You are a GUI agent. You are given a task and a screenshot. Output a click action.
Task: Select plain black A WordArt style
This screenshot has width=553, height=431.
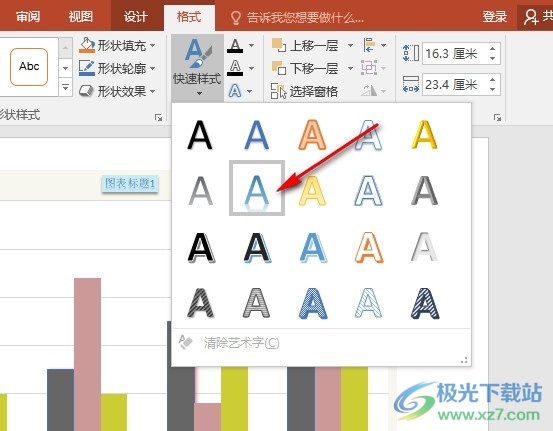pos(200,135)
